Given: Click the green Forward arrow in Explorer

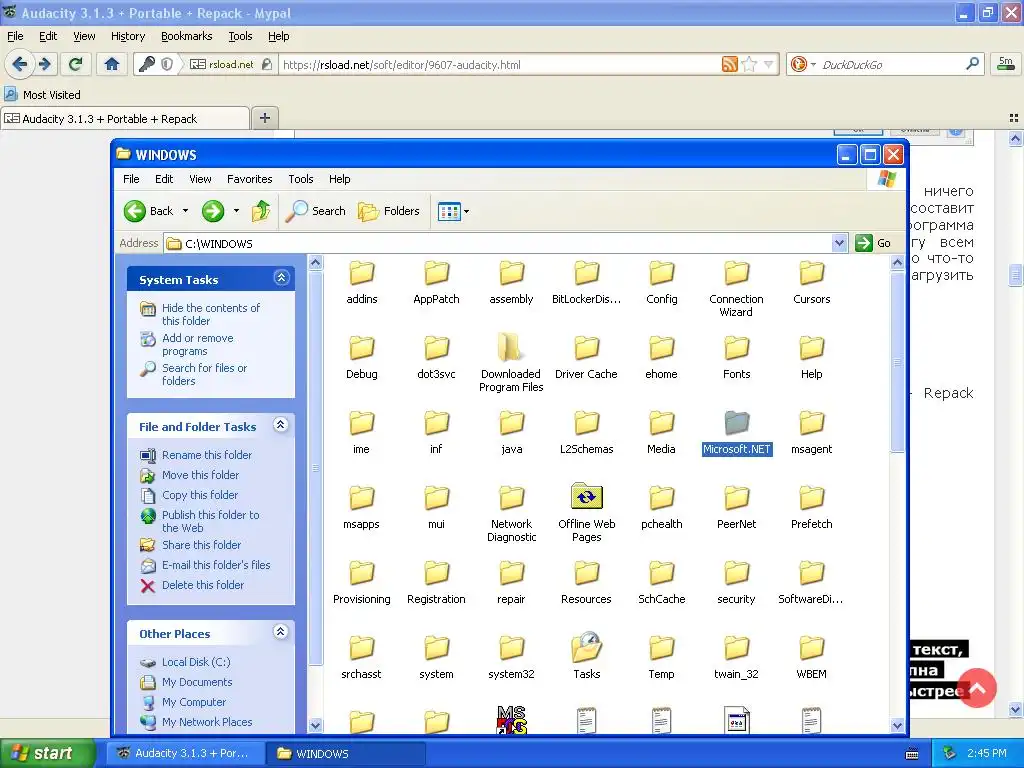Looking at the screenshot, I should (x=213, y=211).
